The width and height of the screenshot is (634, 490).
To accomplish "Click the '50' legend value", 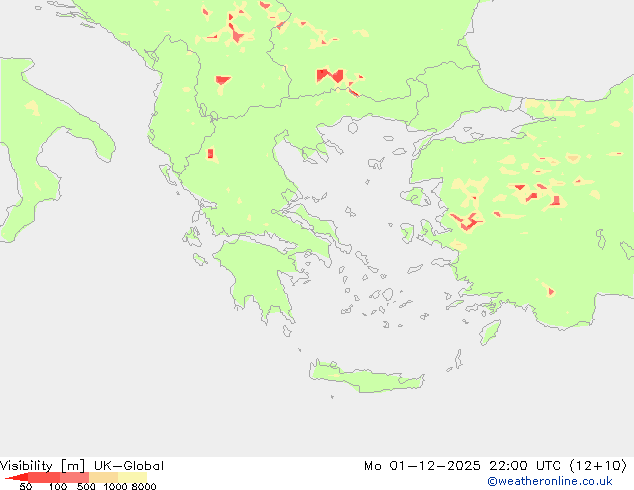I will tap(26, 486).
